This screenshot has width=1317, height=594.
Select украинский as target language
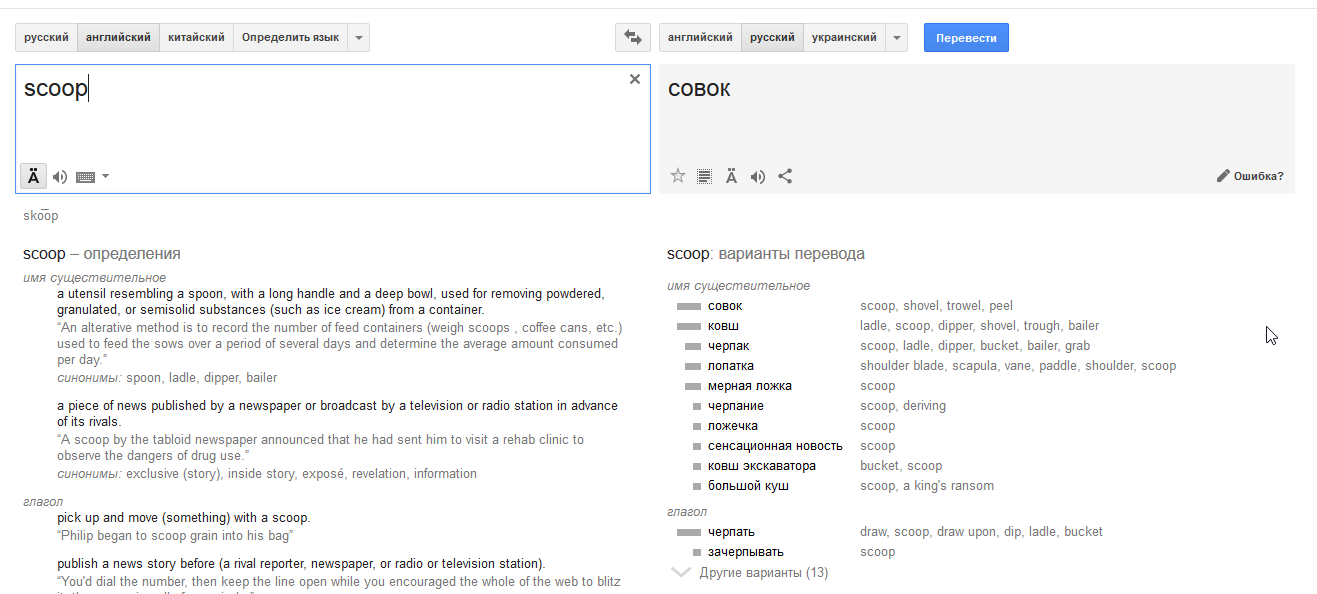point(844,38)
